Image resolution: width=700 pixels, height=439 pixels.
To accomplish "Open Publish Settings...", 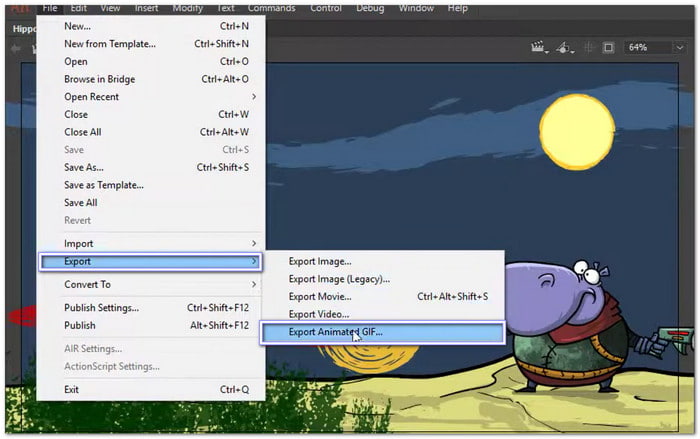I will 151,308.
